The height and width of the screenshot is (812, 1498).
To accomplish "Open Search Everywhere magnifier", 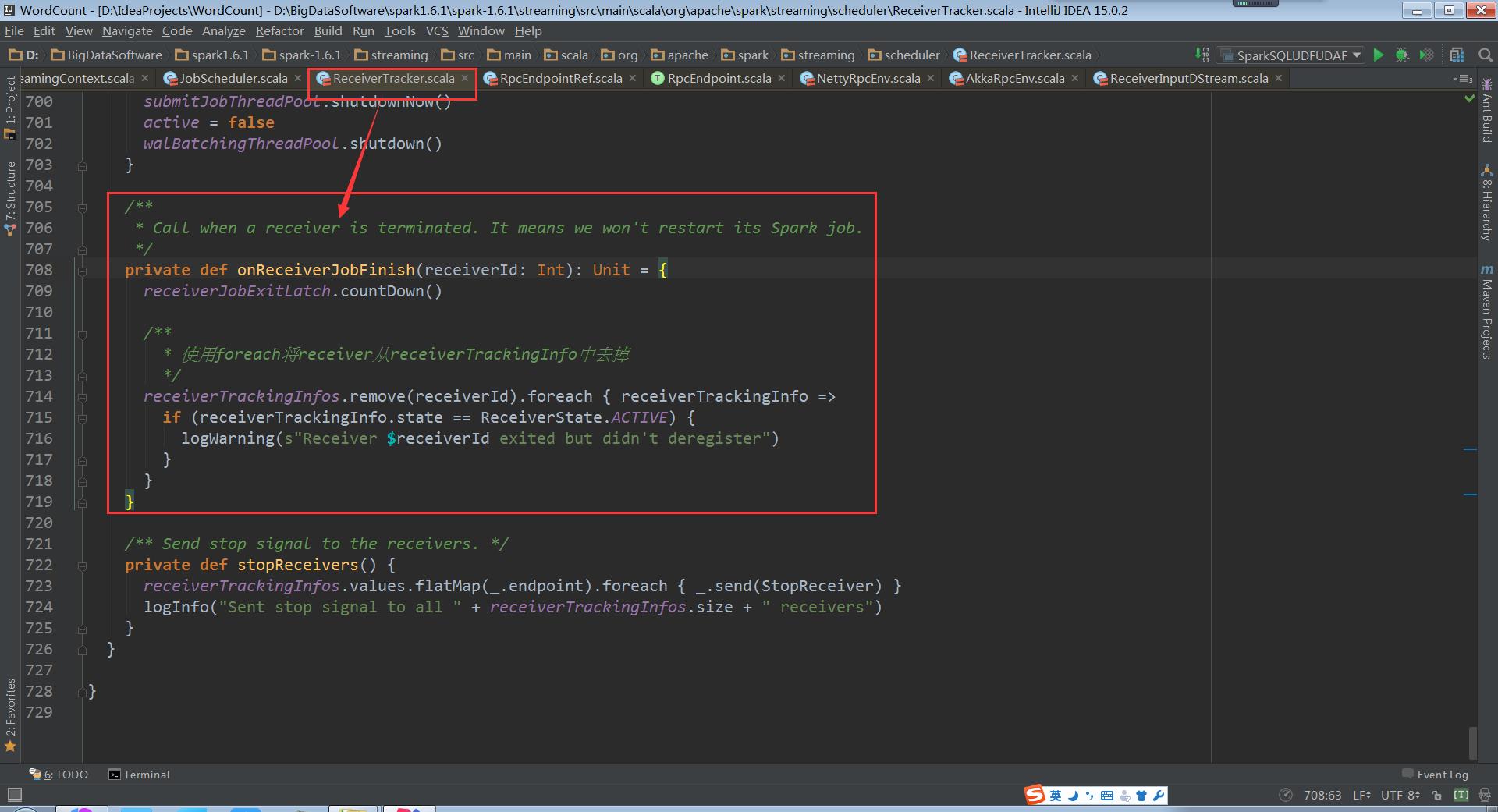I will pyautogui.click(x=1485, y=55).
